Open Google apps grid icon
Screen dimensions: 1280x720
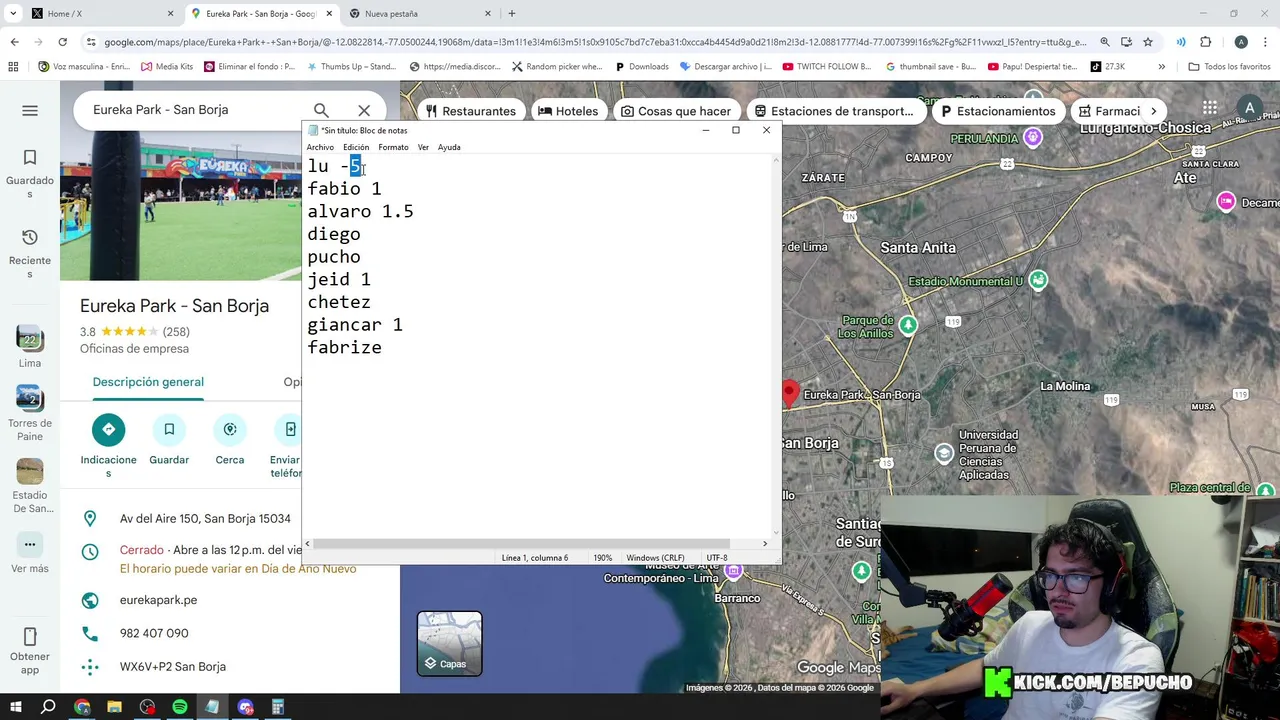pos(1210,108)
